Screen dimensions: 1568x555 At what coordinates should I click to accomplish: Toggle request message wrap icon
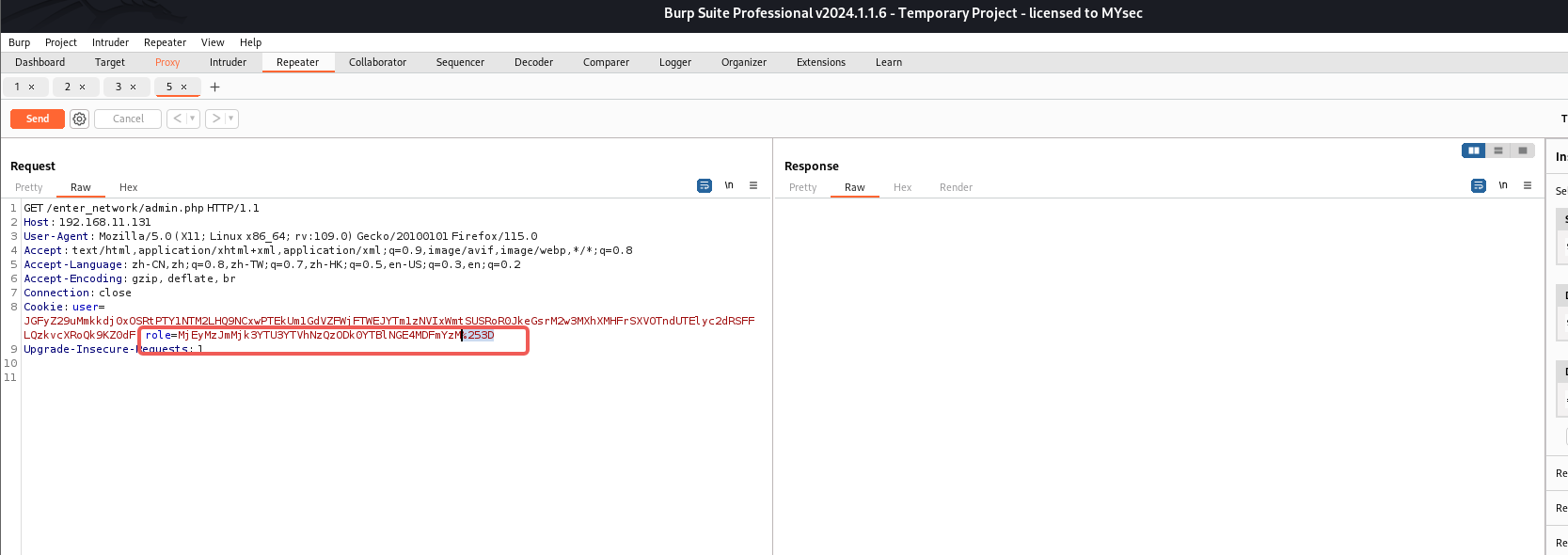click(705, 185)
